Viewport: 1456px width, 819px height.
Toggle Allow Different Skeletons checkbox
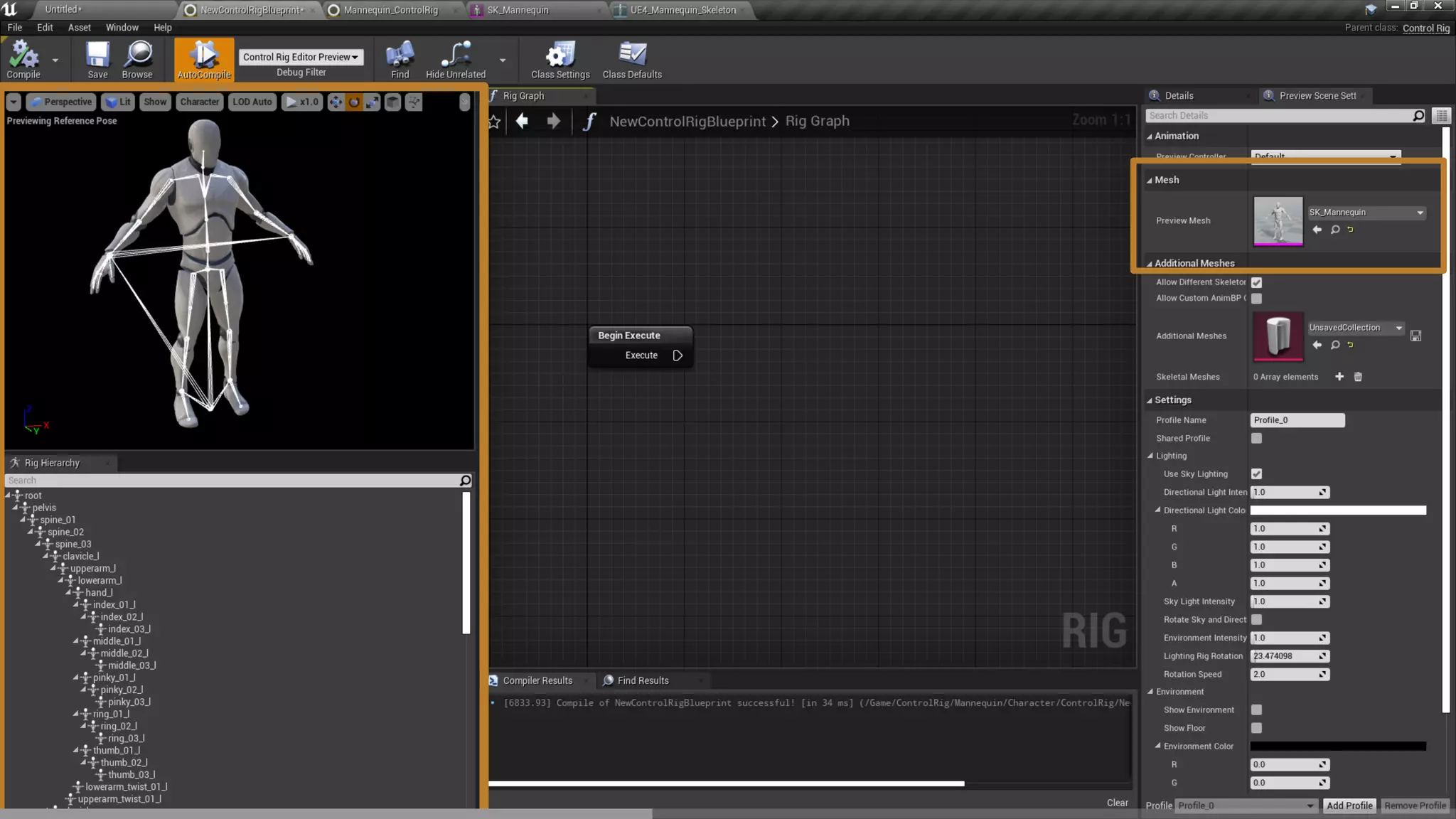[1256, 282]
